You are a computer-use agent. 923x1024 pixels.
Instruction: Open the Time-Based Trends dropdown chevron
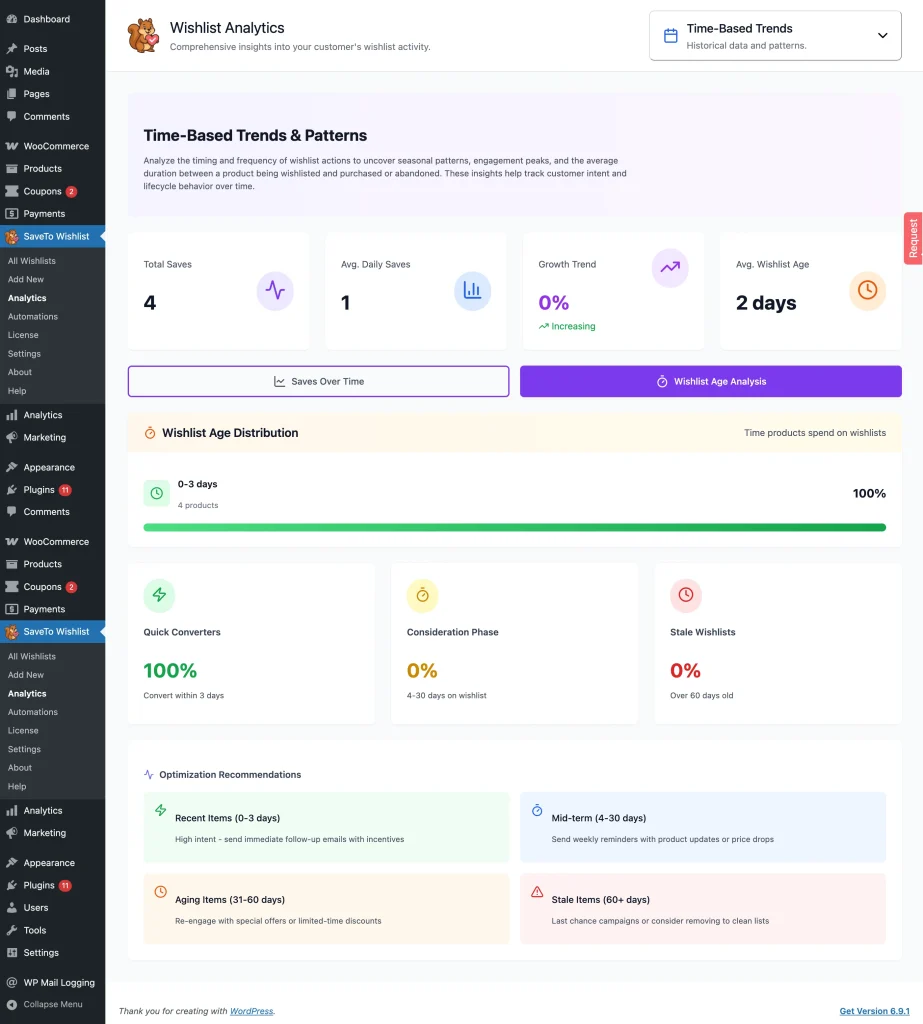point(882,36)
